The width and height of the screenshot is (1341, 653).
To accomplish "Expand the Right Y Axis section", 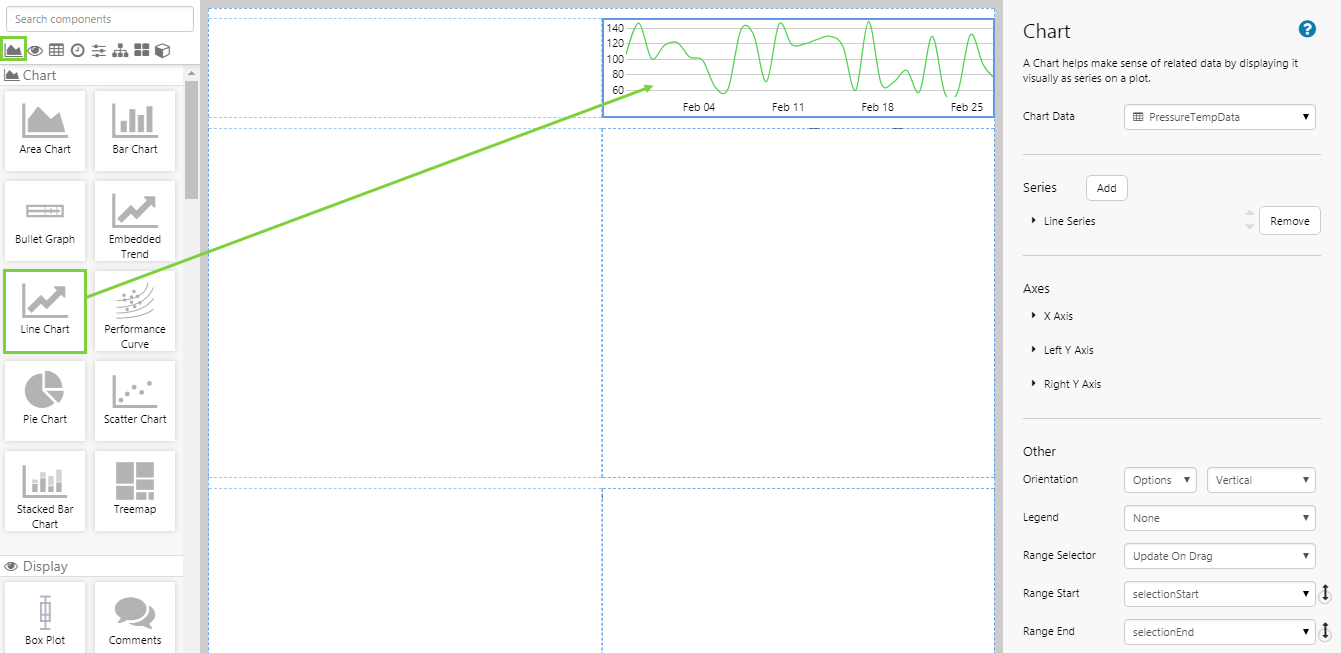I will (x=1071, y=384).
